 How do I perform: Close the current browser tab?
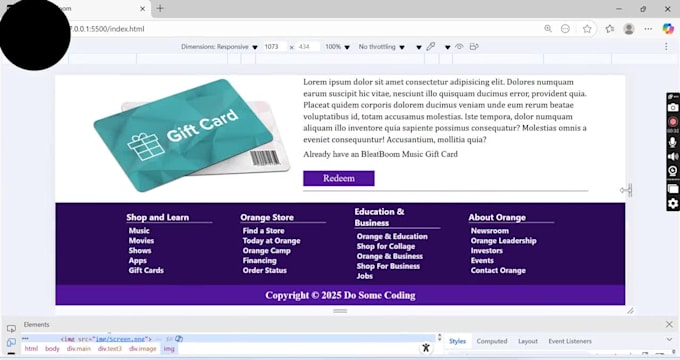tap(142, 8)
